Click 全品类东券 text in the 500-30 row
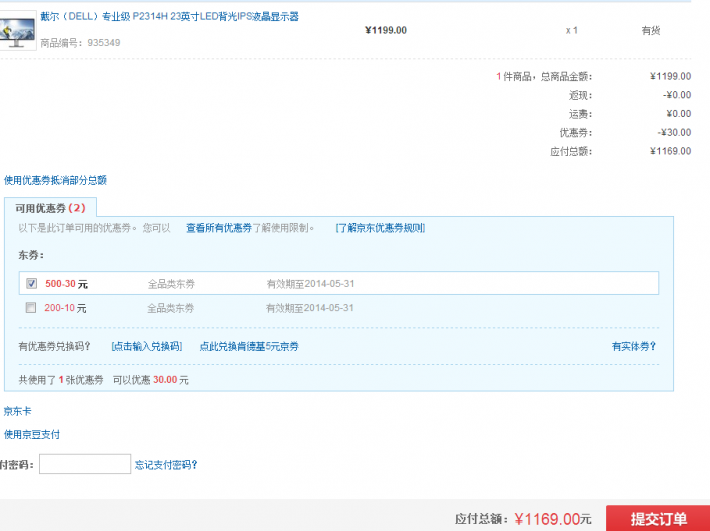Screen dimensions: 710x531 pos(171,284)
